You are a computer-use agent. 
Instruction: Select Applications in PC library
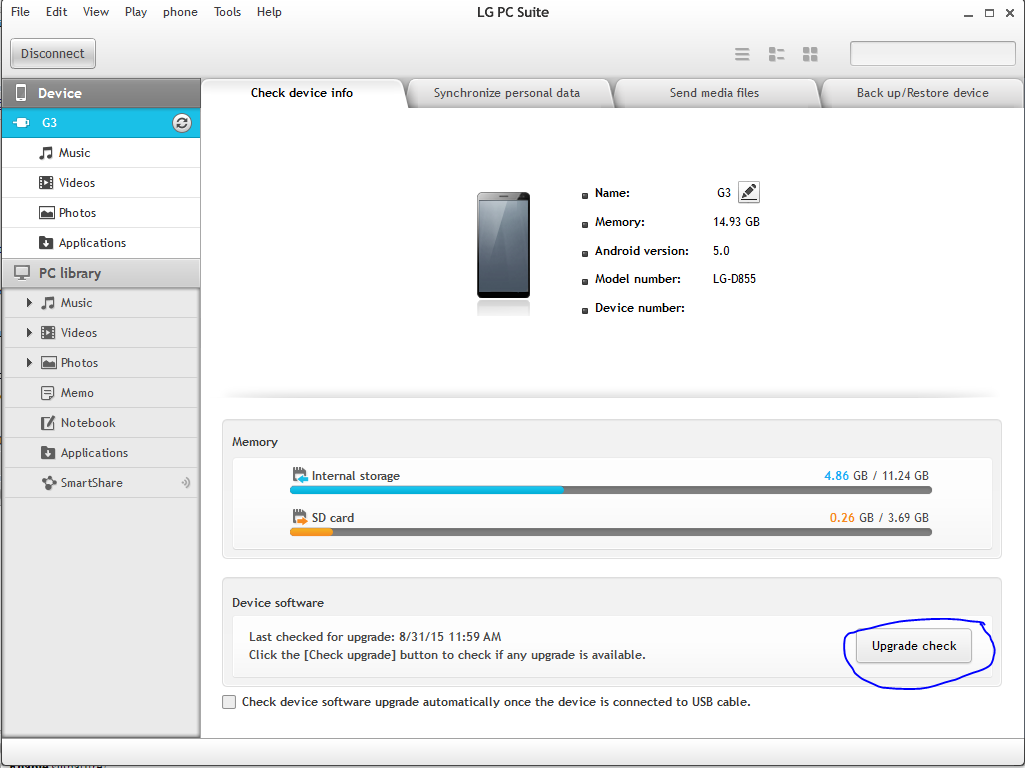101,453
